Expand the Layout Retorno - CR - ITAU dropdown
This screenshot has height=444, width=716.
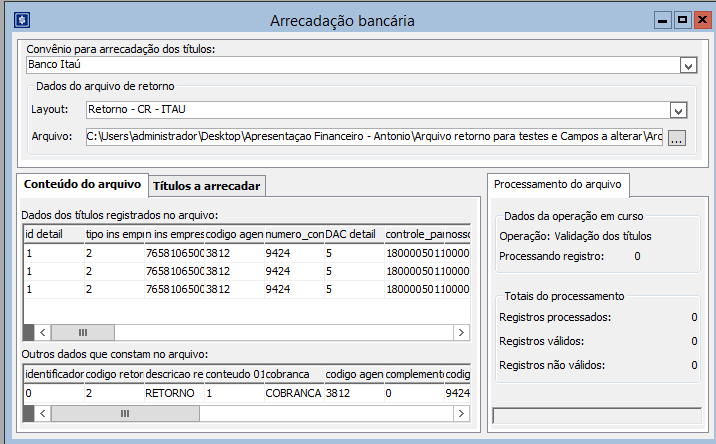[x=677, y=111]
